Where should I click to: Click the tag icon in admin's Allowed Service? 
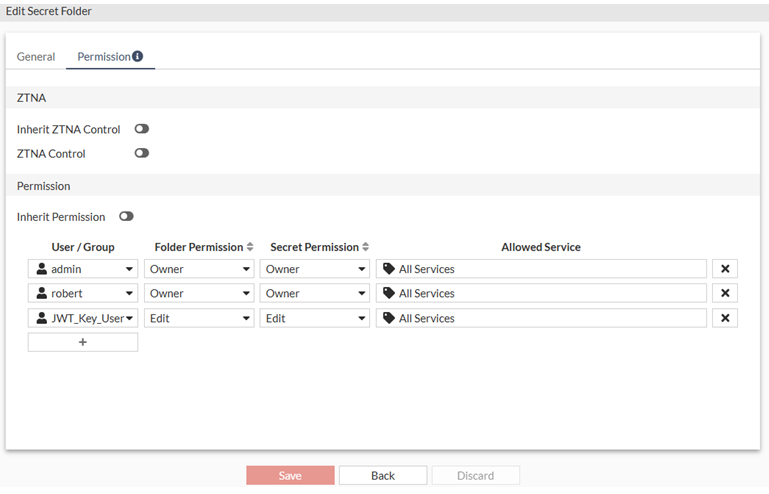(389, 269)
